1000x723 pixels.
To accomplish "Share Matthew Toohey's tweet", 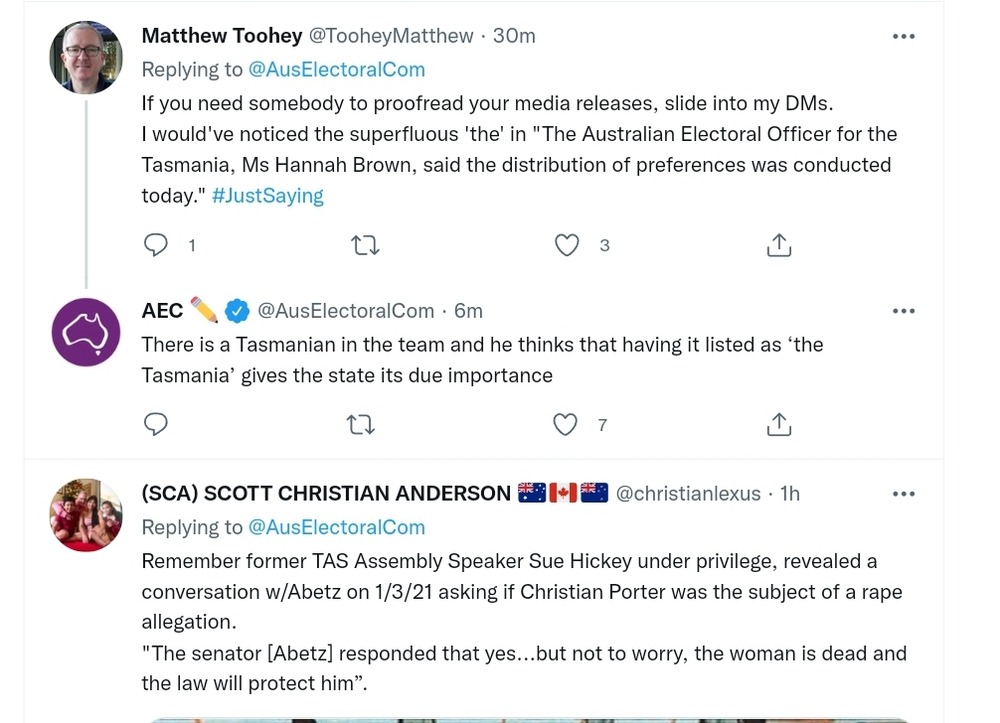I will point(778,245).
